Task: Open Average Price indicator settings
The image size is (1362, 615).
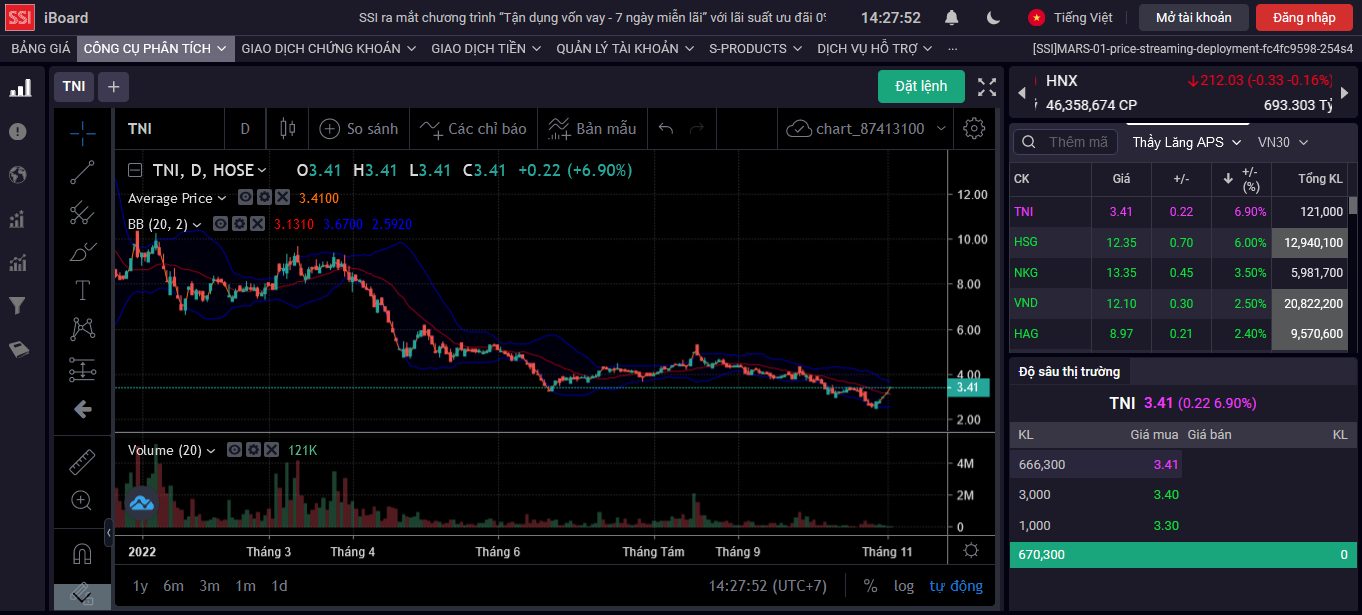Action: pos(264,198)
